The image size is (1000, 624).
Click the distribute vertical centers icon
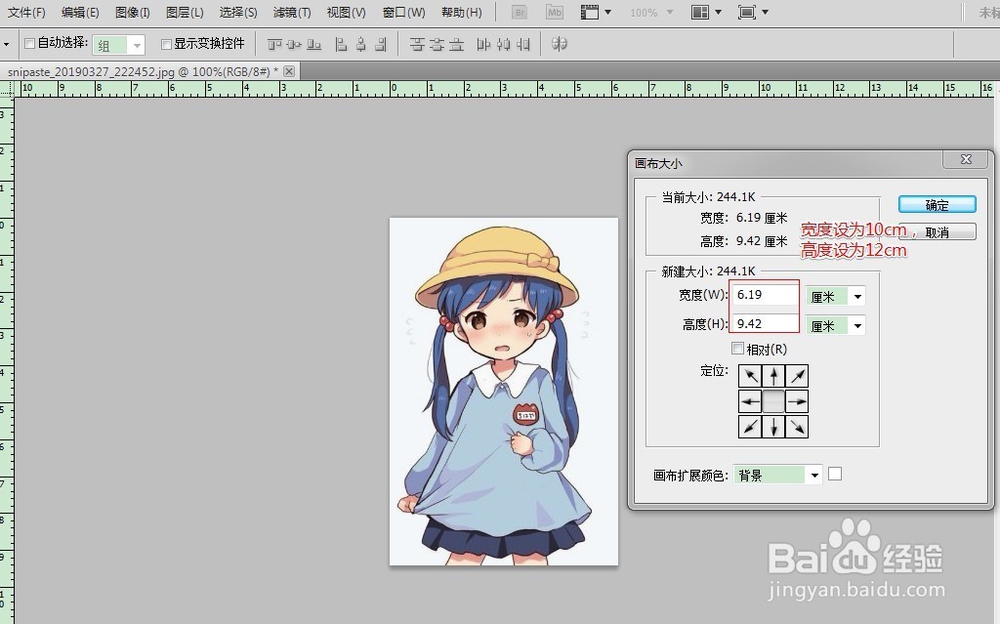point(437,44)
